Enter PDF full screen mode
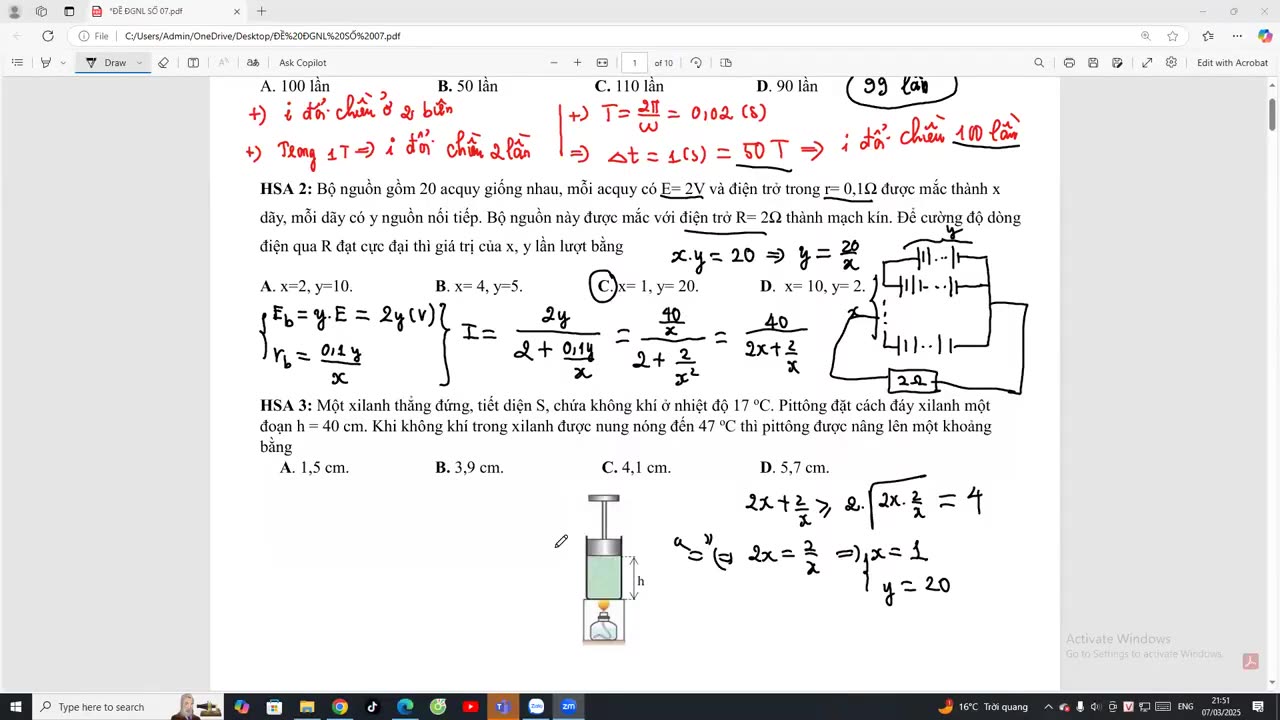 click(1147, 62)
